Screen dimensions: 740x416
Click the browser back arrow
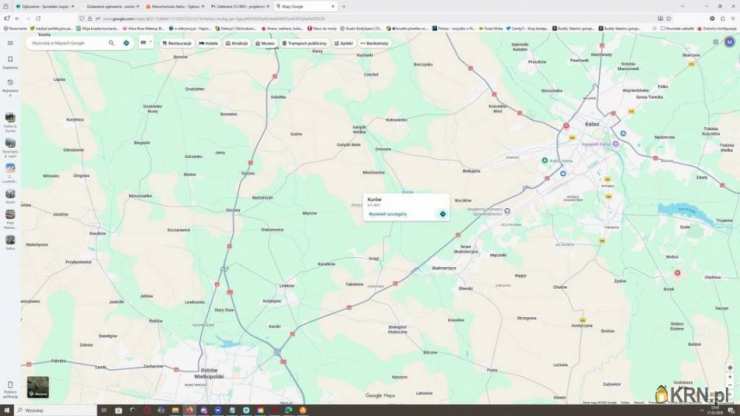pos(17,18)
